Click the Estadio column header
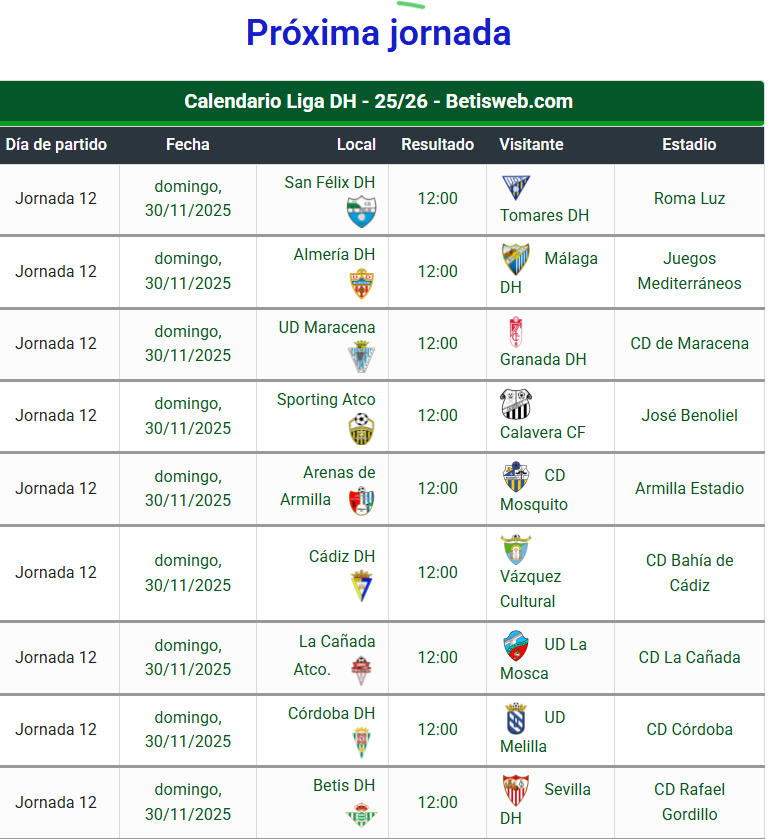The image size is (768, 839). point(689,144)
